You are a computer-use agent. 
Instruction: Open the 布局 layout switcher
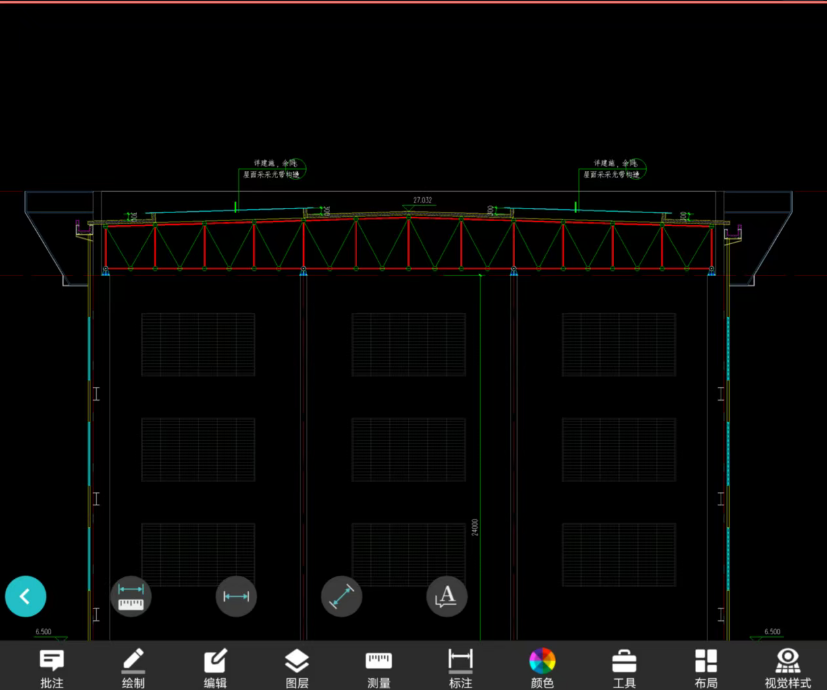(x=706, y=667)
